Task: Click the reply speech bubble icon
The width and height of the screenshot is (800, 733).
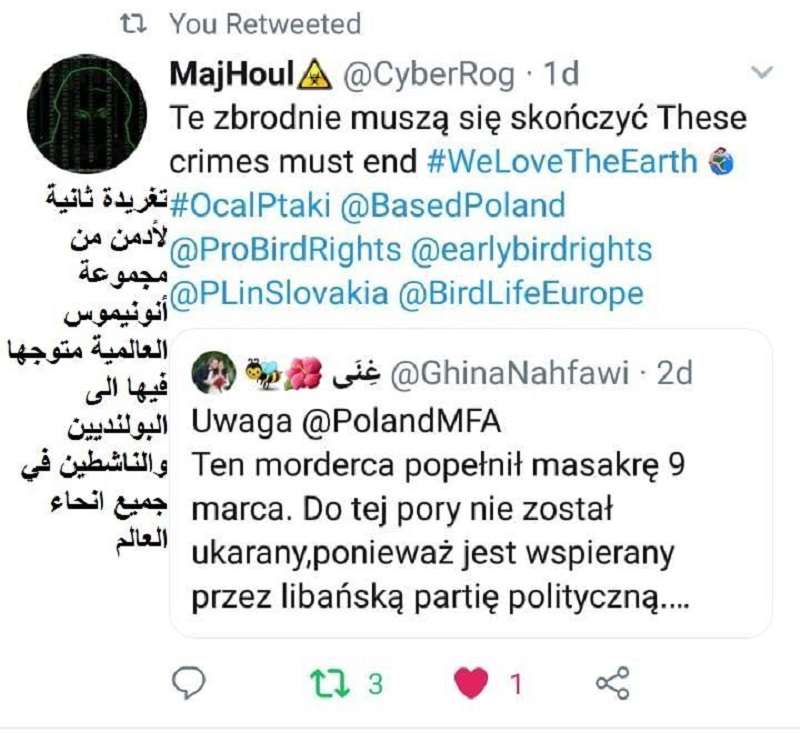Action: [x=188, y=682]
